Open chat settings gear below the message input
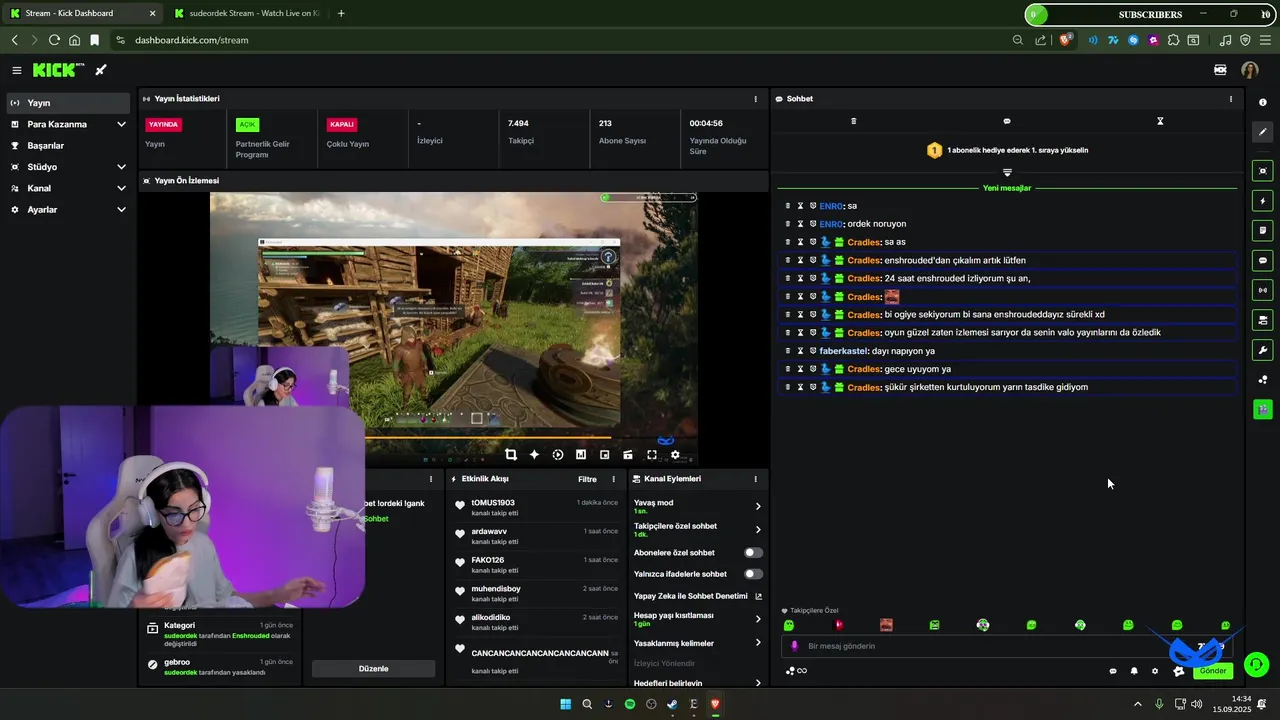This screenshot has height=720, width=1280. pos(1155,671)
